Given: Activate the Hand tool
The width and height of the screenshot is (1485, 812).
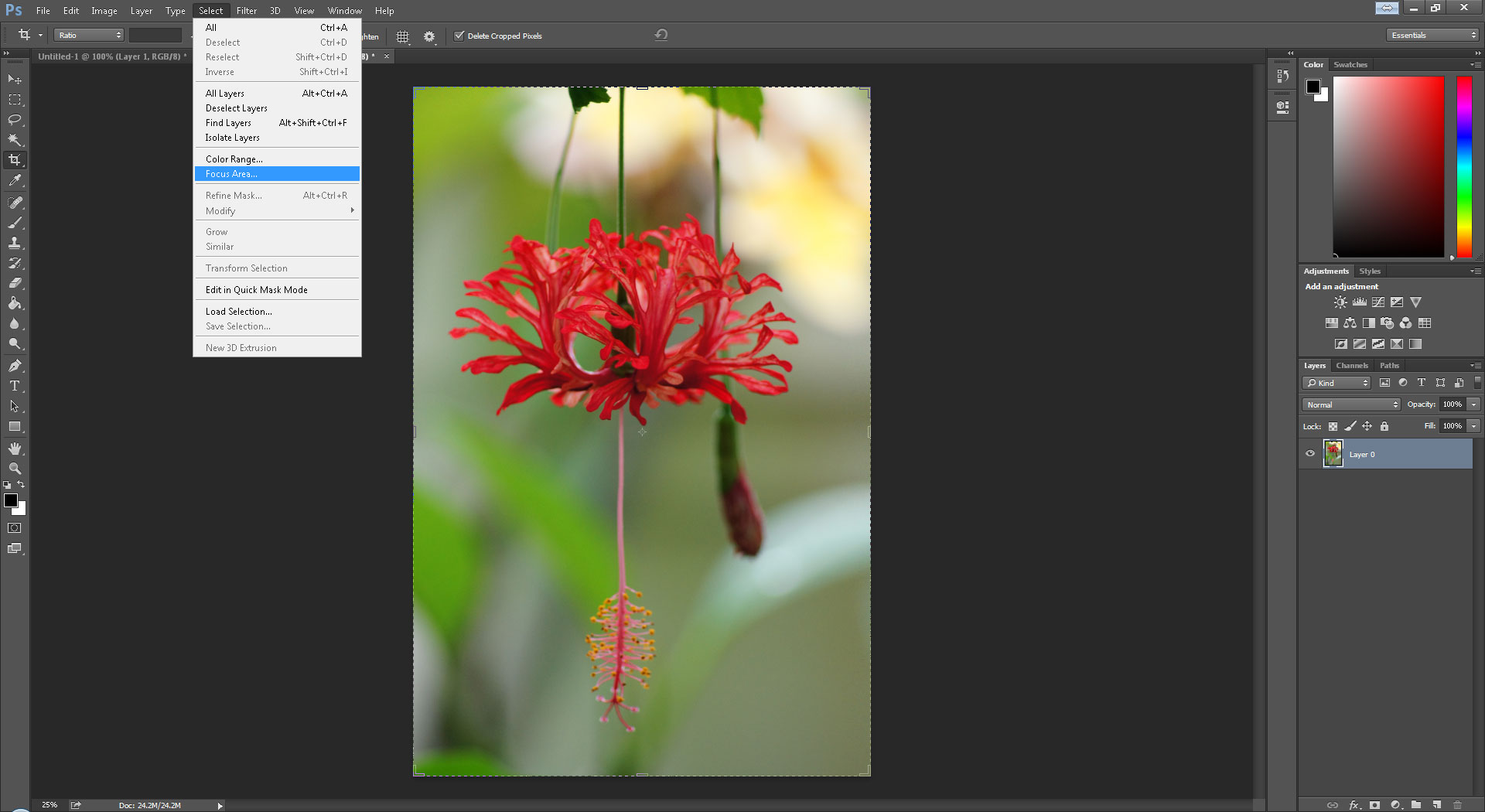Looking at the screenshot, I should 15,449.
